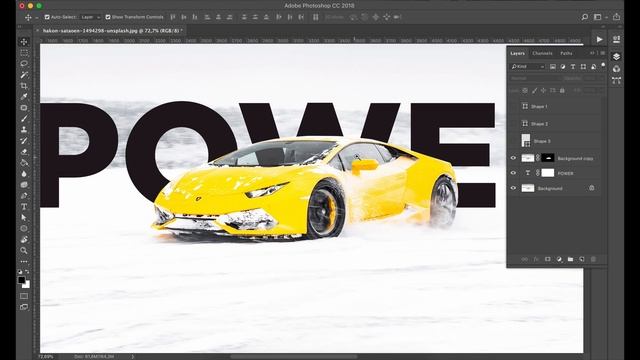Image resolution: width=640 pixels, height=360 pixels.
Task: Play the action with play button
Action: (599, 40)
